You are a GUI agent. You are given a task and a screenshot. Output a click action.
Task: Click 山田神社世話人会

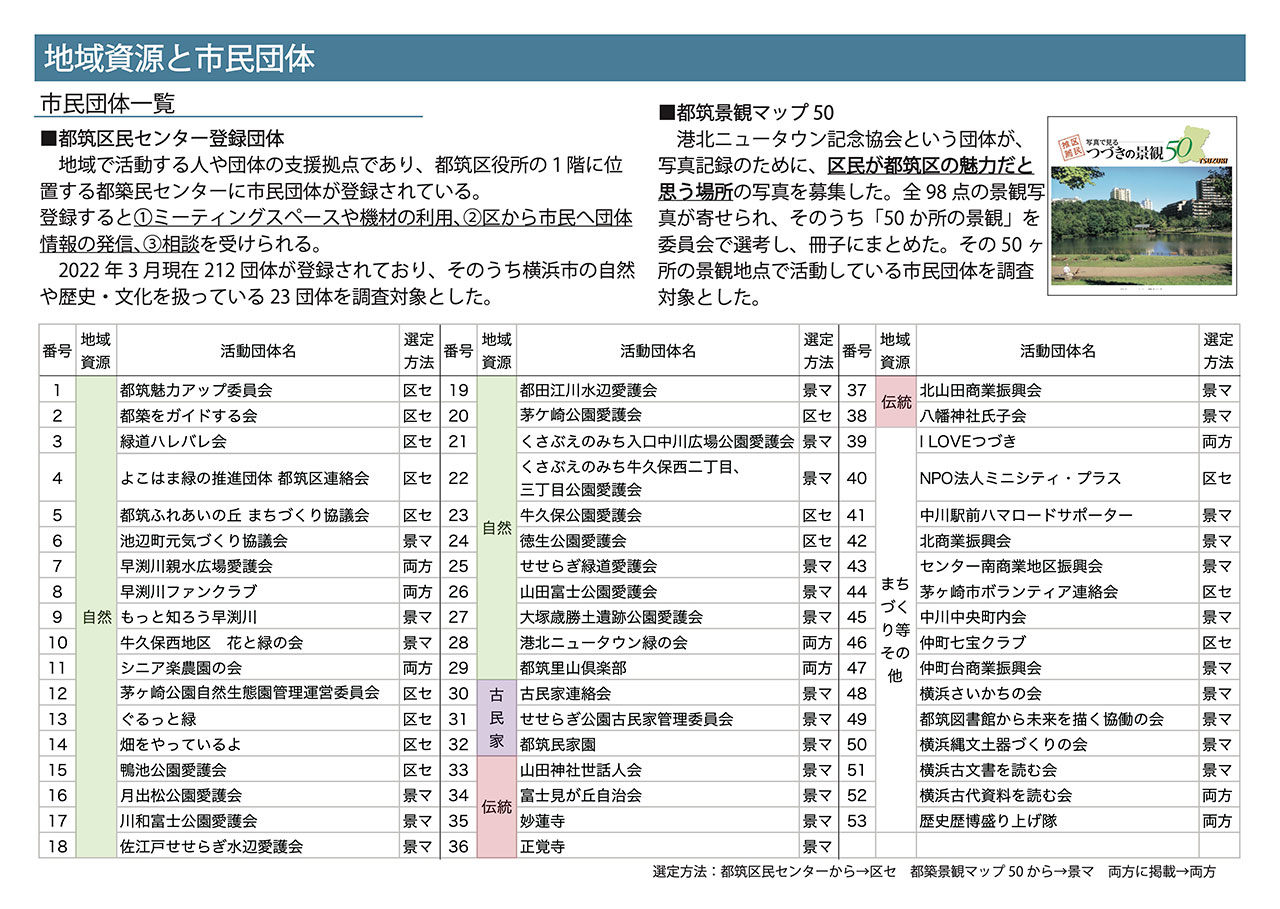581,770
